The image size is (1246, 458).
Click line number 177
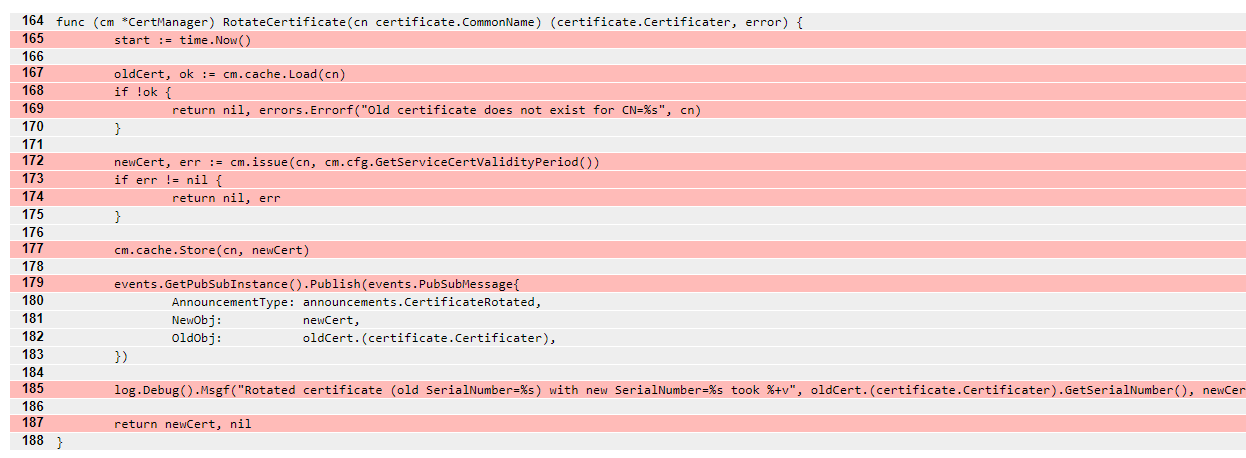point(32,249)
